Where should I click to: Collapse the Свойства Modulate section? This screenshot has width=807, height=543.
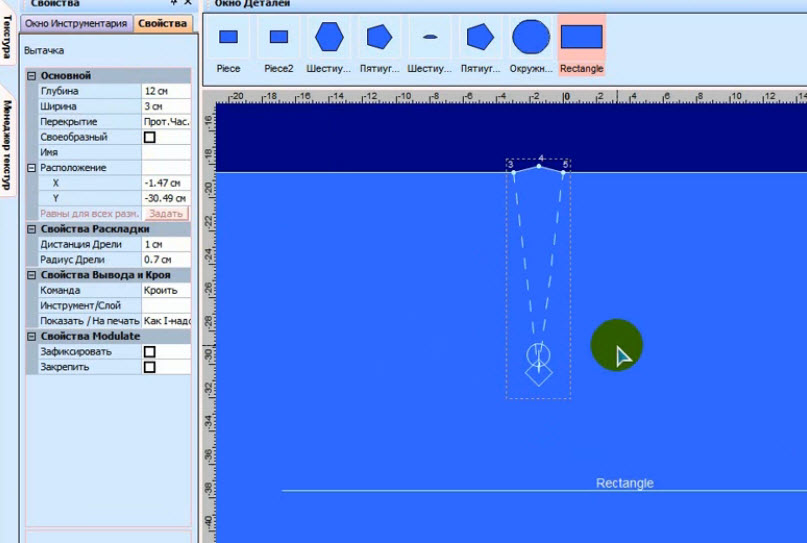[x=31, y=336]
